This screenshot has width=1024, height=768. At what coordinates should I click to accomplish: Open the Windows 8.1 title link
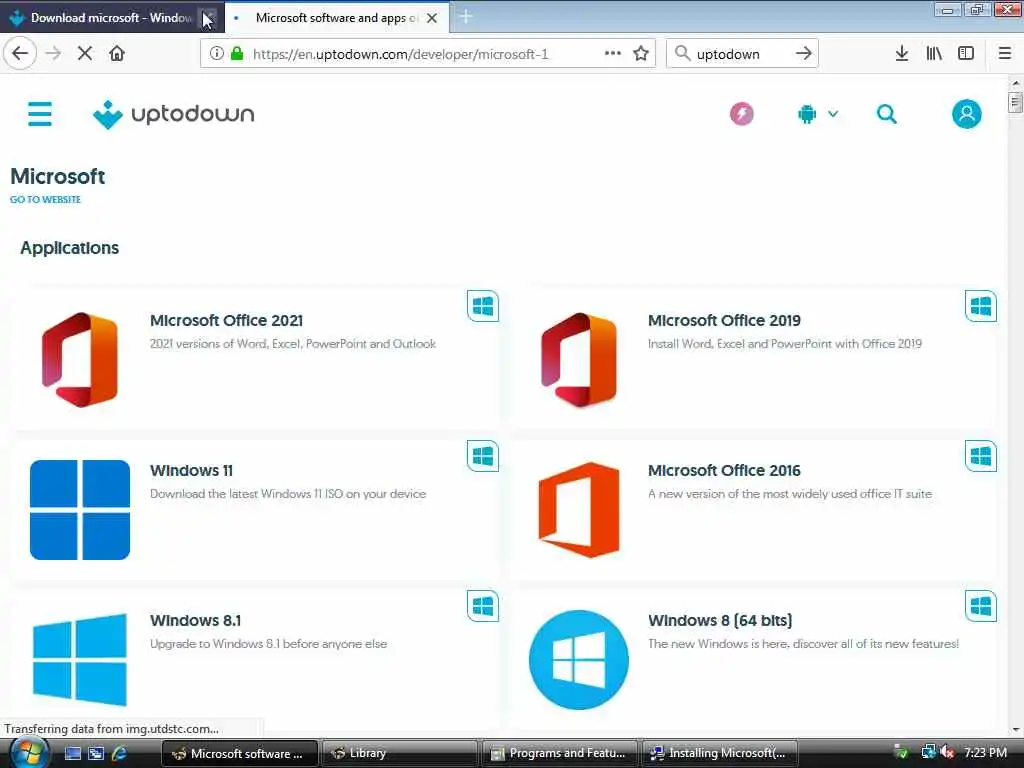195,620
